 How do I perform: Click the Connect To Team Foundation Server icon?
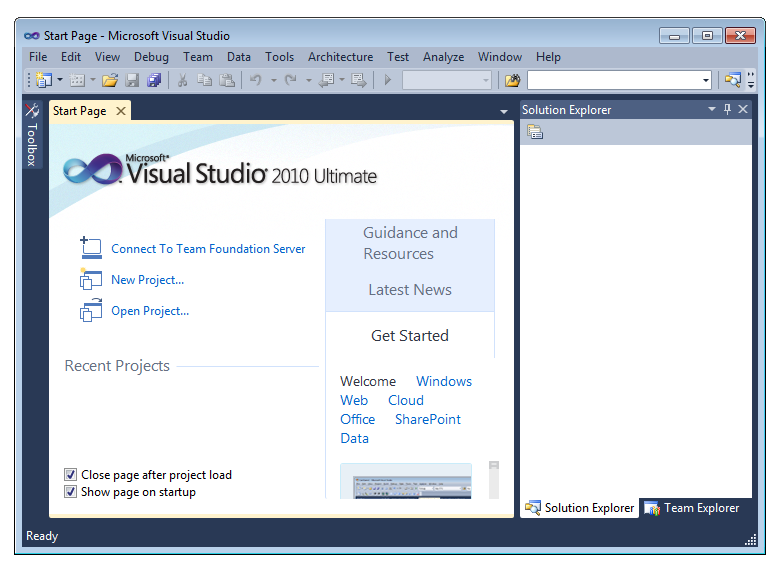click(91, 248)
